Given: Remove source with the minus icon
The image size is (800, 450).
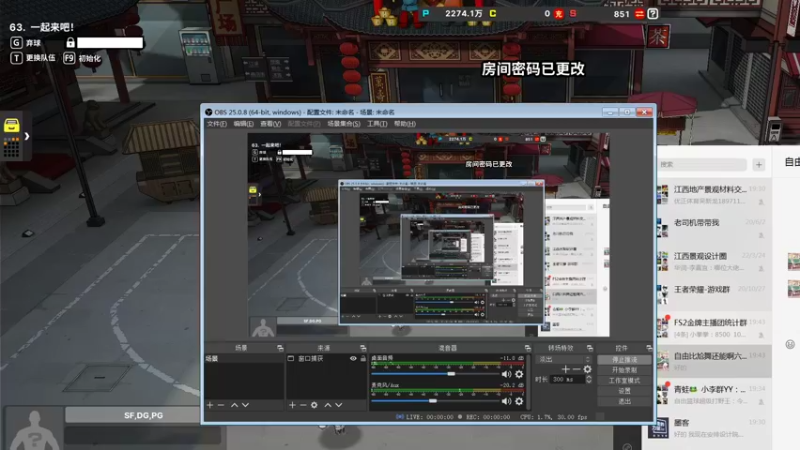Looking at the screenshot, I should (x=303, y=405).
